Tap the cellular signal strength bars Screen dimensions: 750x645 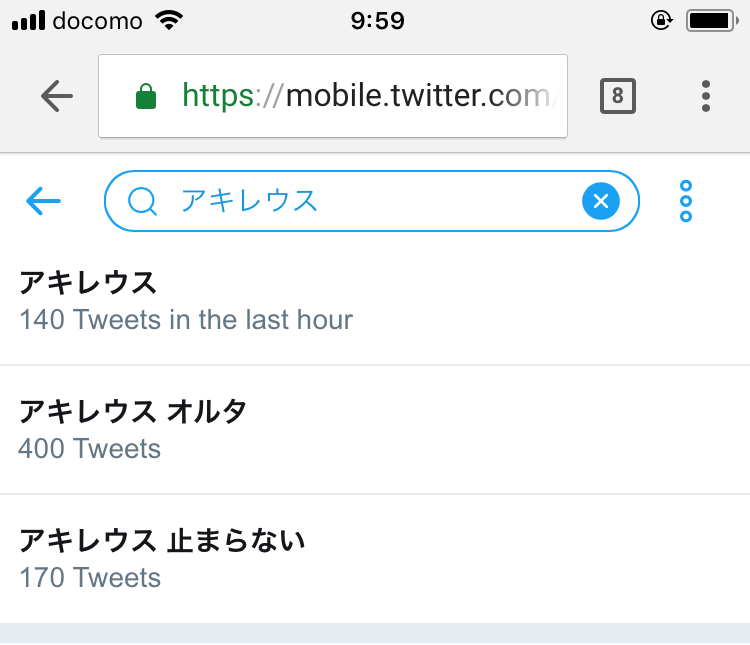click(28, 20)
